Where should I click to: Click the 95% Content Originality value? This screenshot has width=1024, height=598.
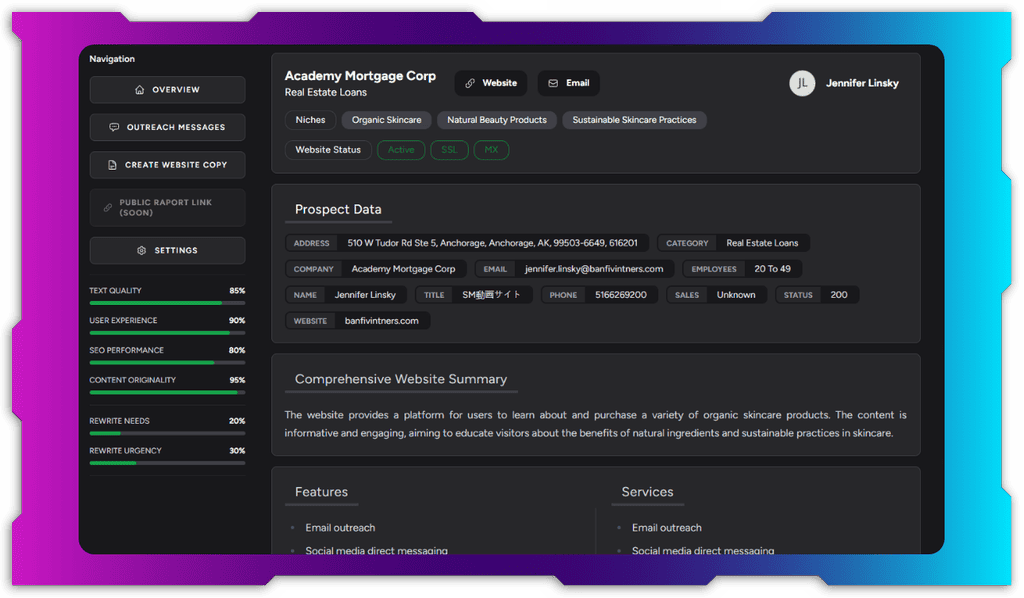(x=237, y=380)
